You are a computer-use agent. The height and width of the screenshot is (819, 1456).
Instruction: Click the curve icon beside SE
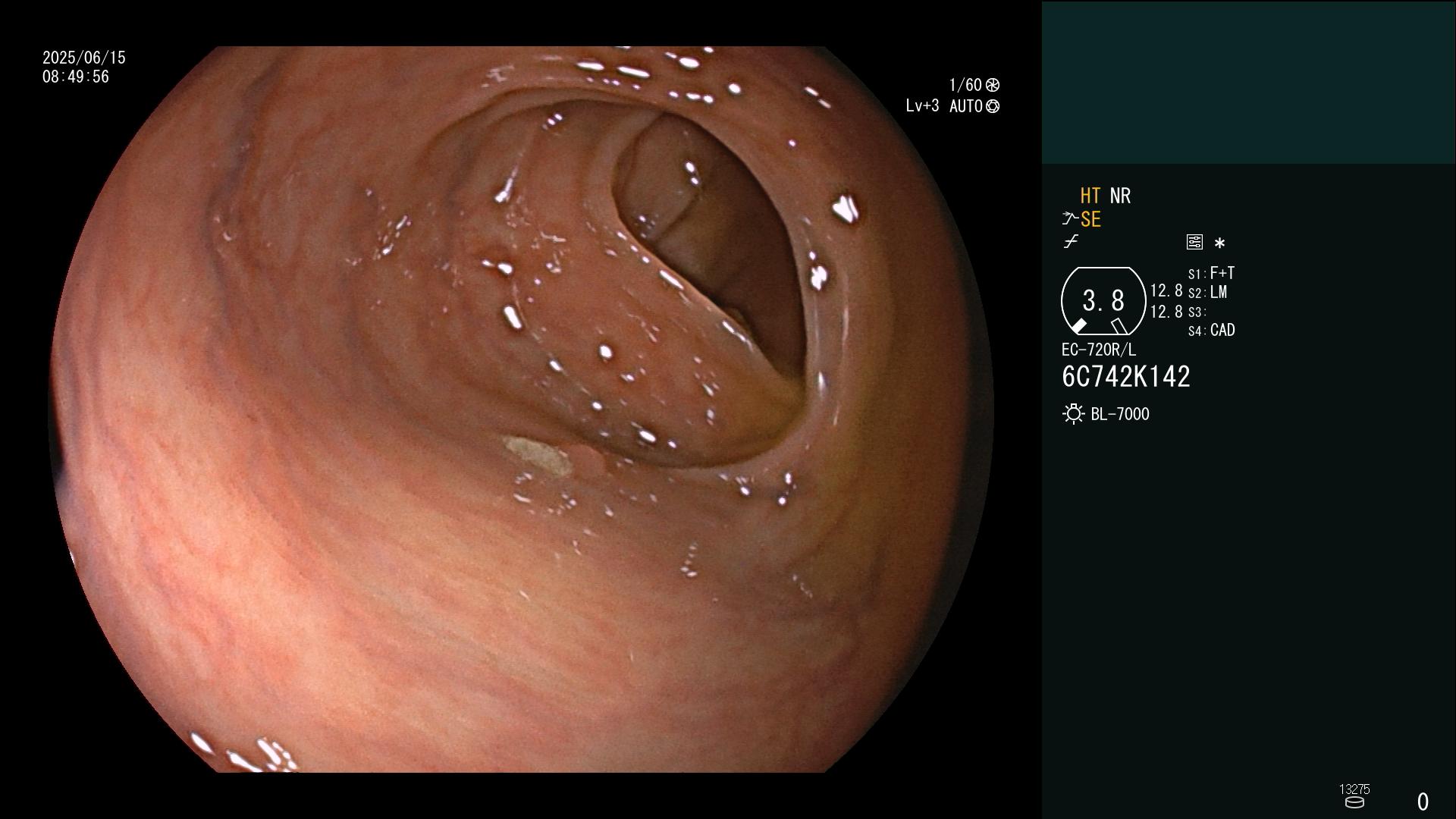click(1070, 219)
